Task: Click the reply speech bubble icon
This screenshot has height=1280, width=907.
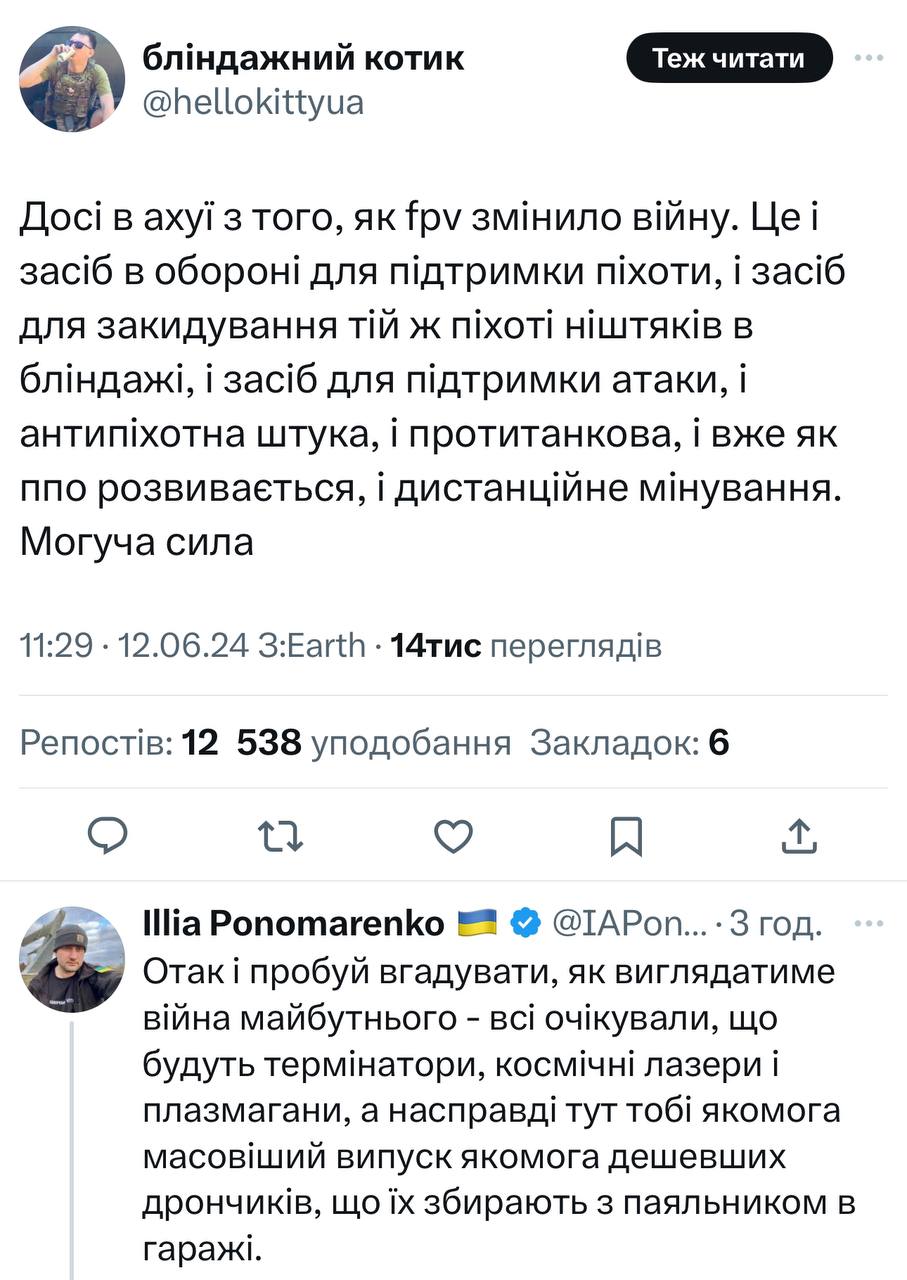Action: (106, 835)
